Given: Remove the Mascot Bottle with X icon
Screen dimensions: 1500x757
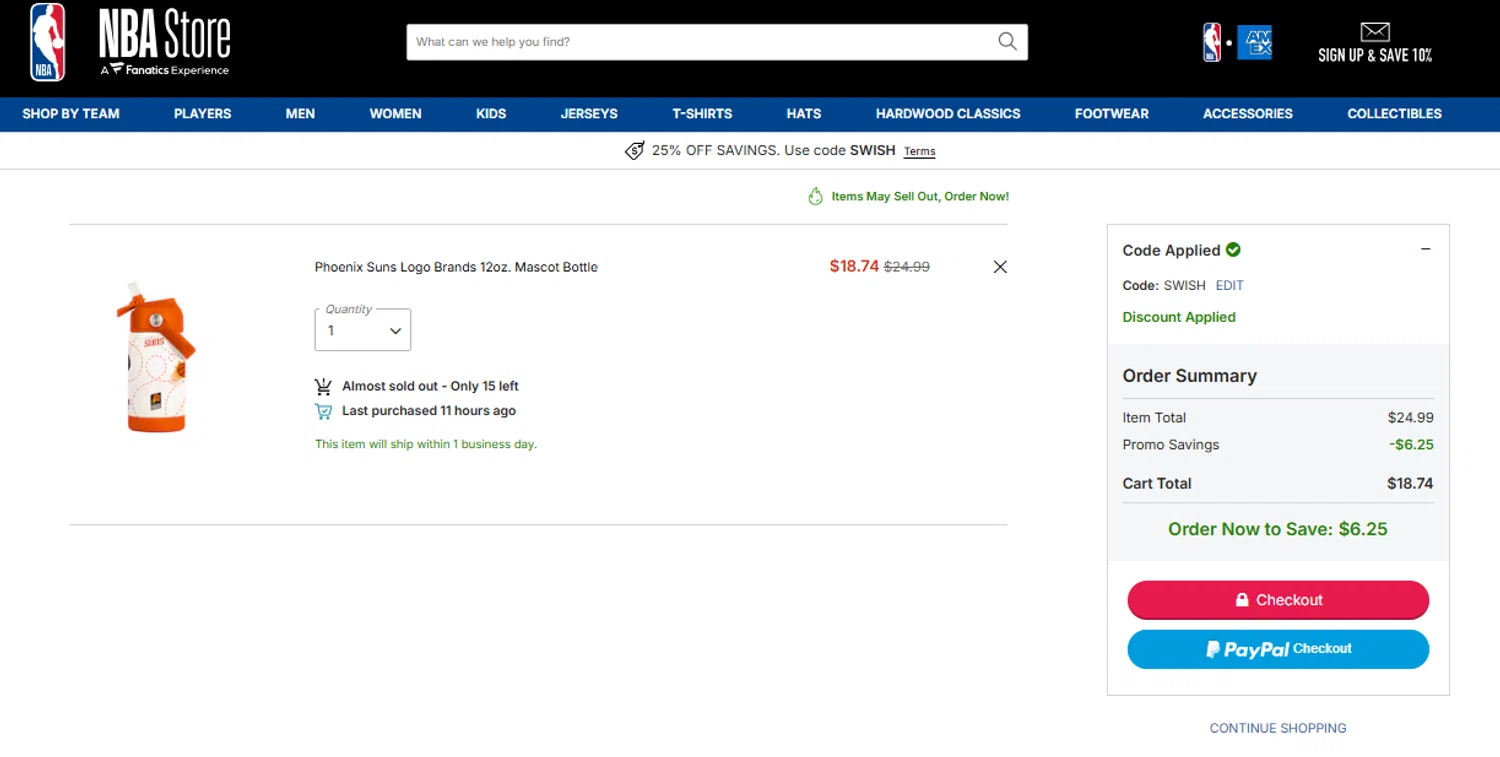Looking at the screenshot, I should pos(1000,267).
